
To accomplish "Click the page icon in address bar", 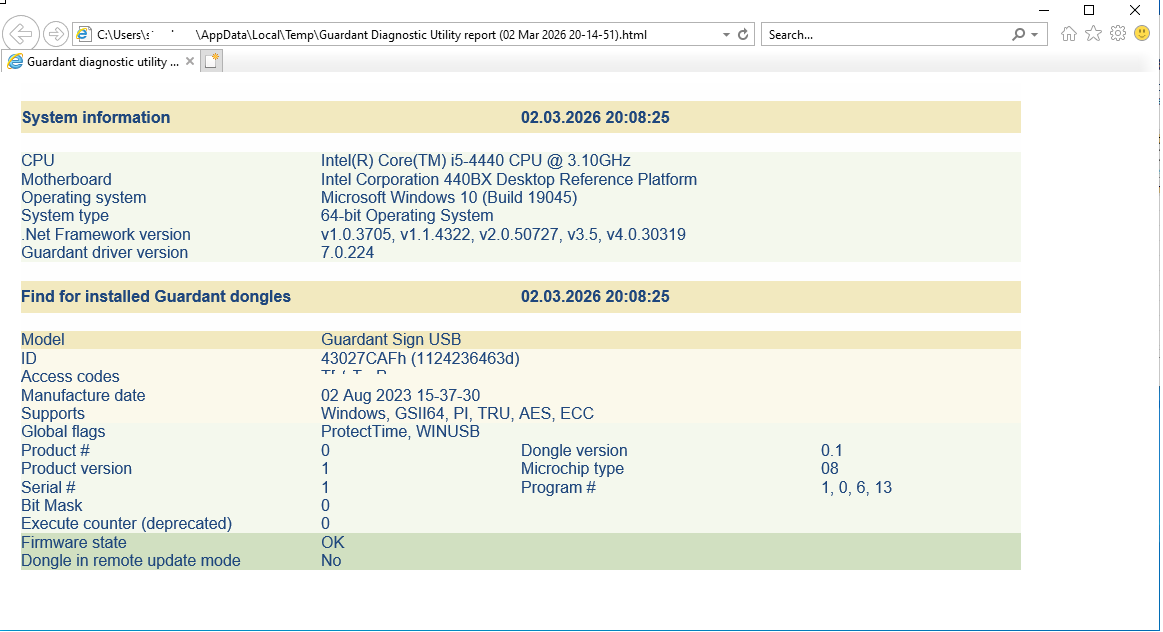I will [x=85, y=34].
